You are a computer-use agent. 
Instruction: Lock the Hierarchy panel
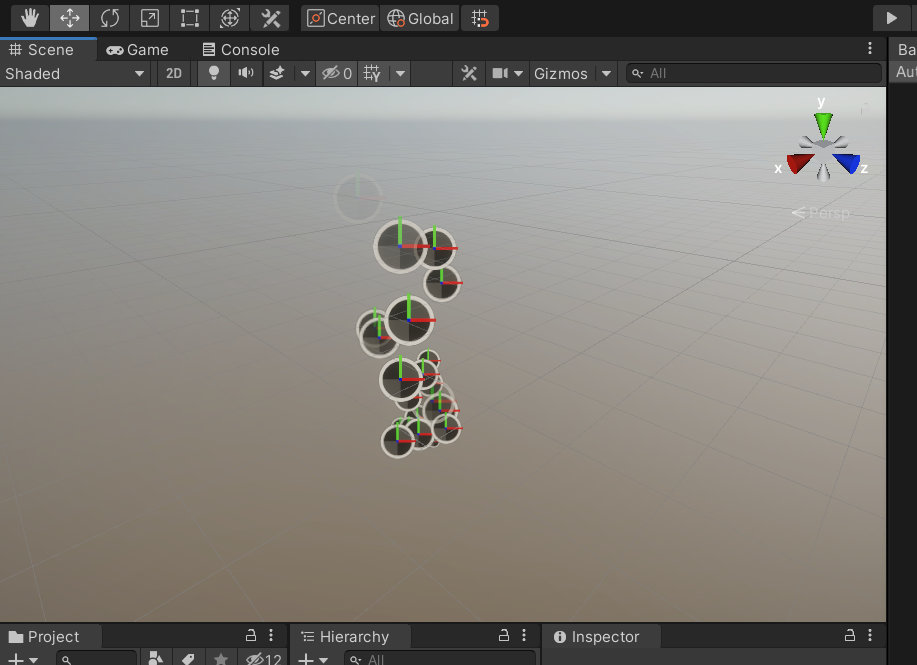(x=504, y=635)
